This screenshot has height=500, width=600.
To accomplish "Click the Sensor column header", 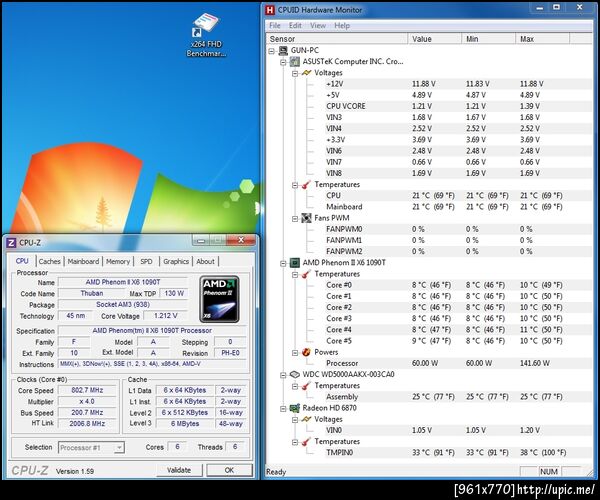I will [x=337, y=39].
